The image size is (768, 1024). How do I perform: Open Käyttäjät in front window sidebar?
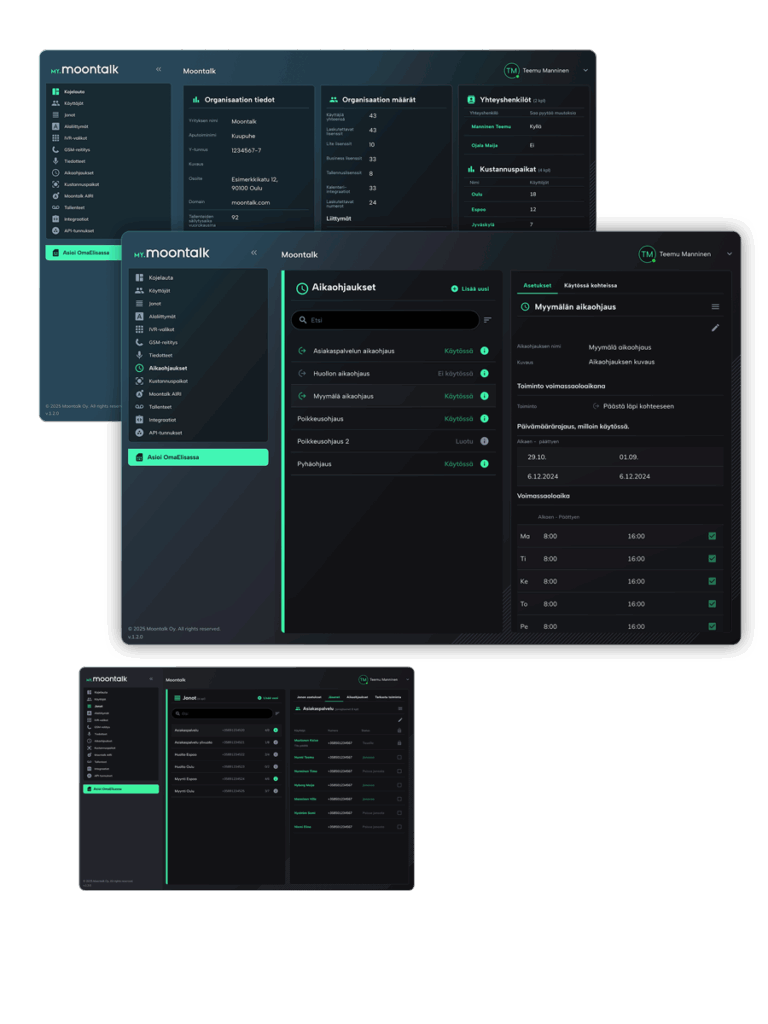[x=153, y=291]
